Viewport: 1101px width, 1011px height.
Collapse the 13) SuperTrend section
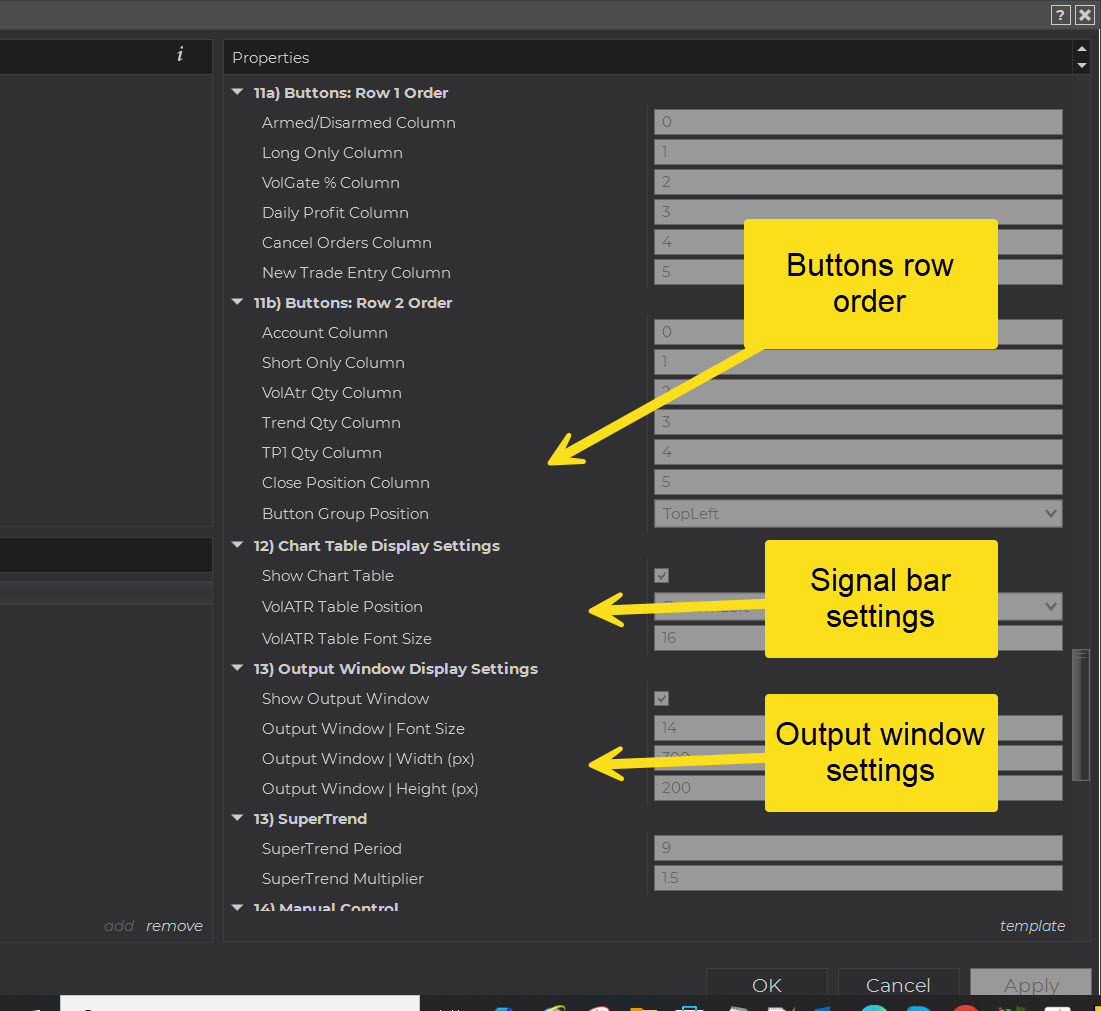tap(237, 819)
